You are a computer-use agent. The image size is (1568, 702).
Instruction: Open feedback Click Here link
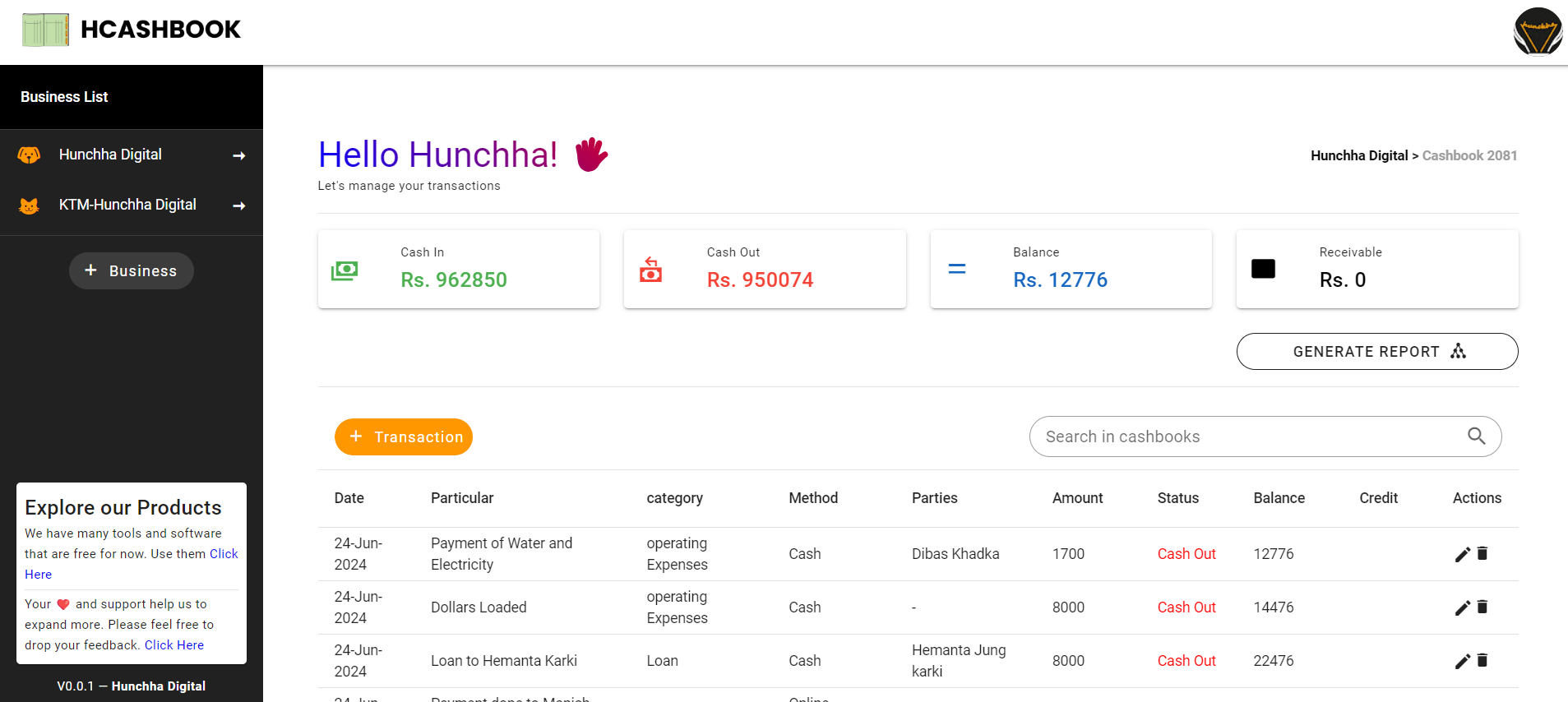tap(174, 645)
